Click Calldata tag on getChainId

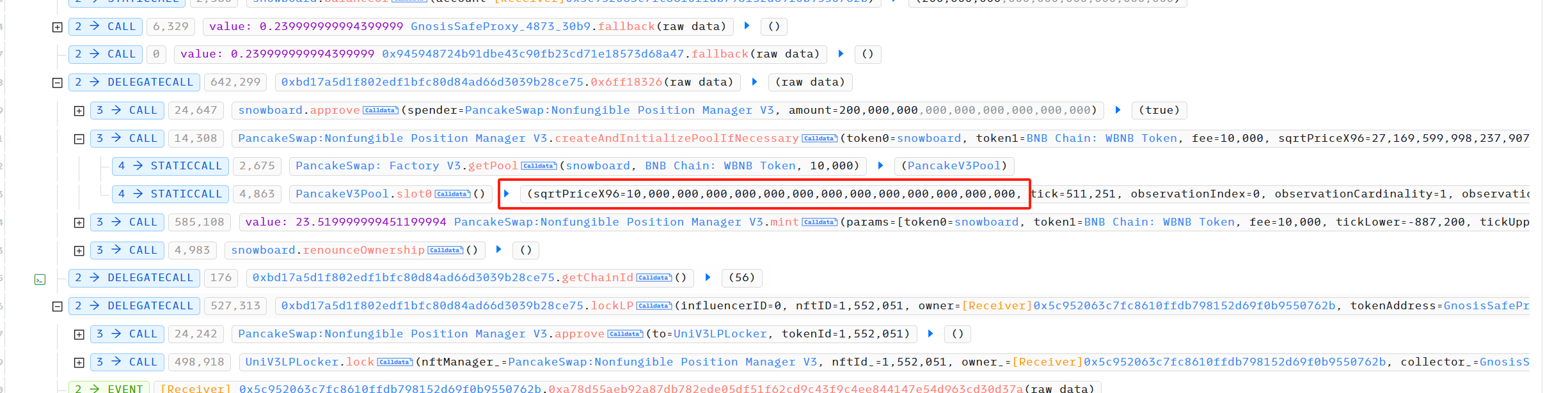click(654, 278)
